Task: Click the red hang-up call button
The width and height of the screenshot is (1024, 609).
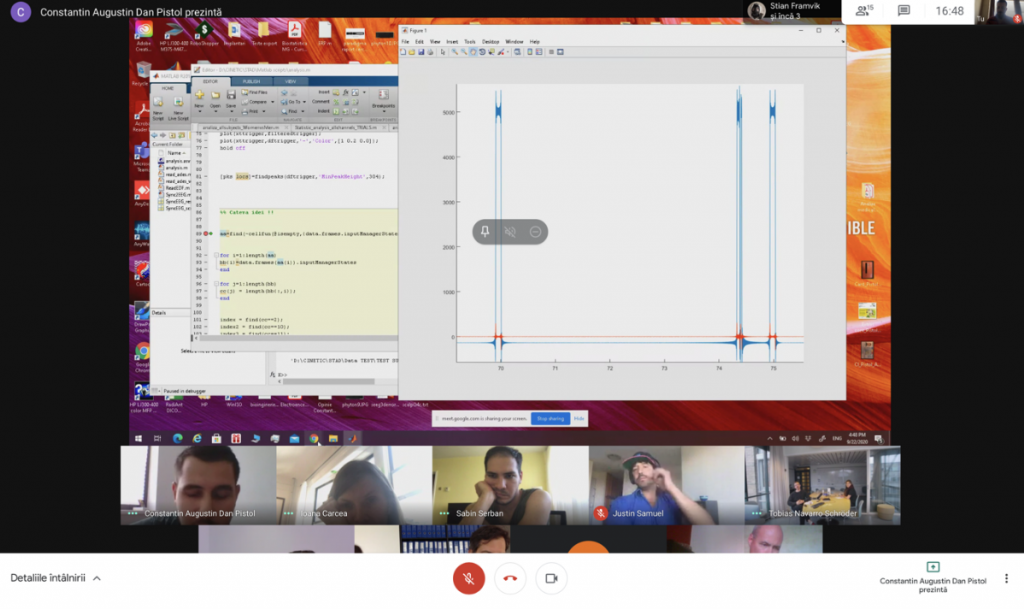Action: [x=510, y=578]
